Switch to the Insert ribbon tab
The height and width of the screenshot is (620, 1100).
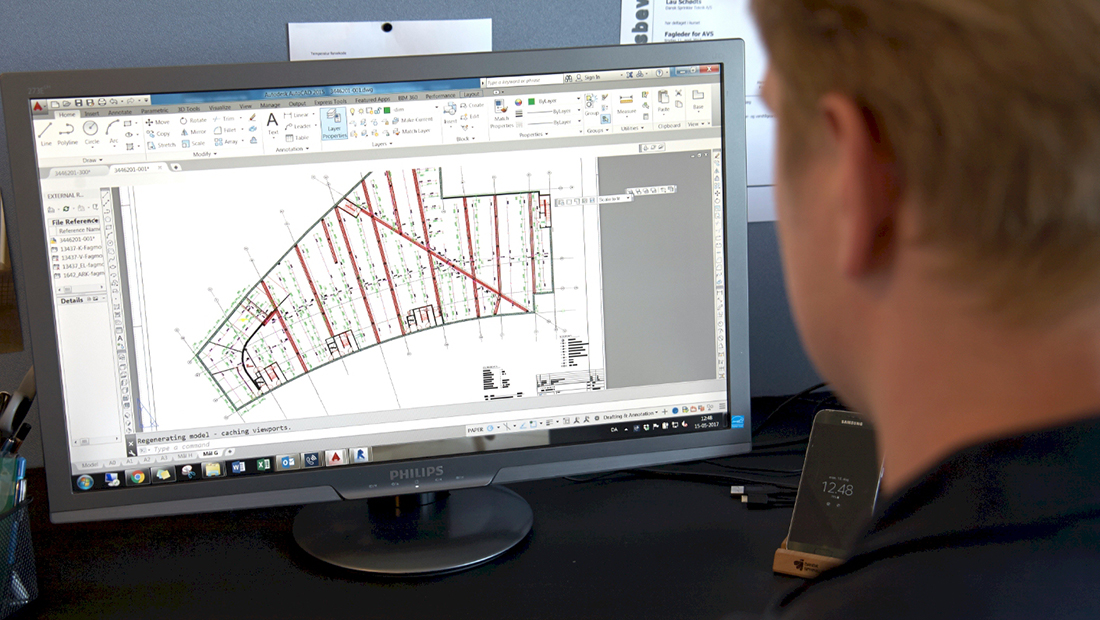(92, 113)
